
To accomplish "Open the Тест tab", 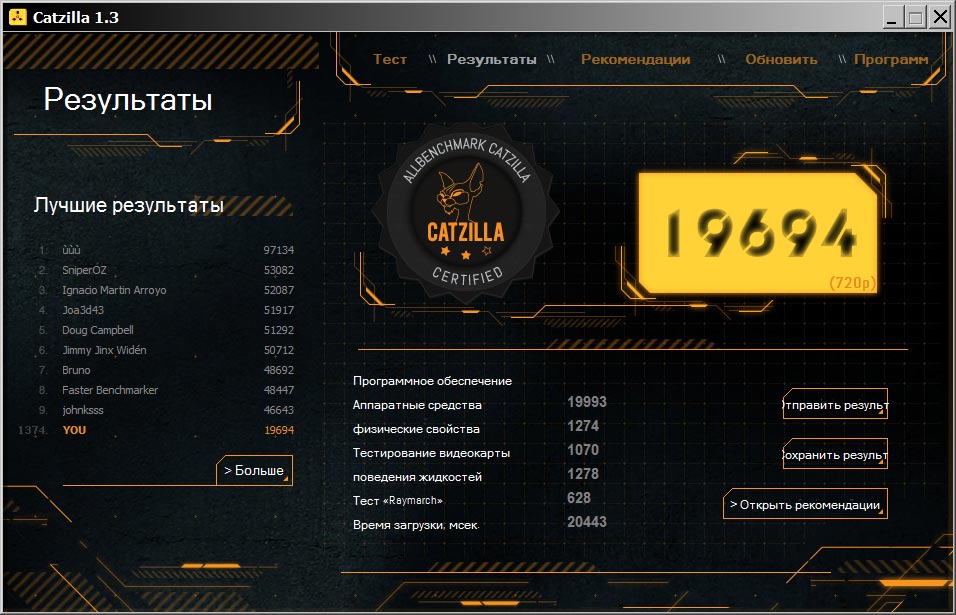I will (x=390, y=59).
